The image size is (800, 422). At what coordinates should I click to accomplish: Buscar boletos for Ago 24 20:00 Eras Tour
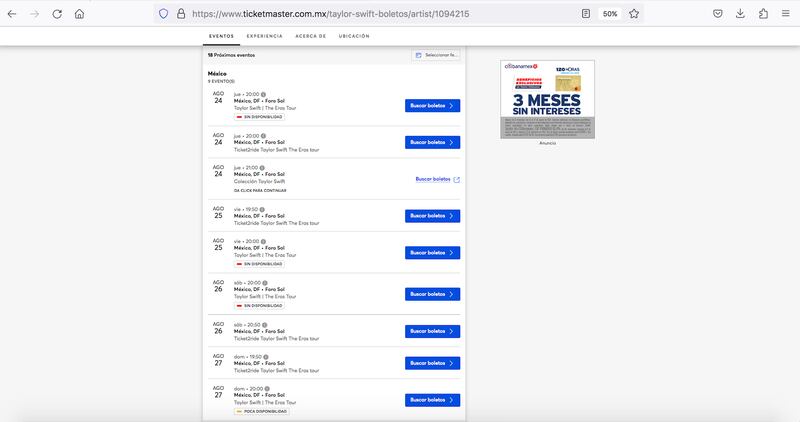click(433, 106)
